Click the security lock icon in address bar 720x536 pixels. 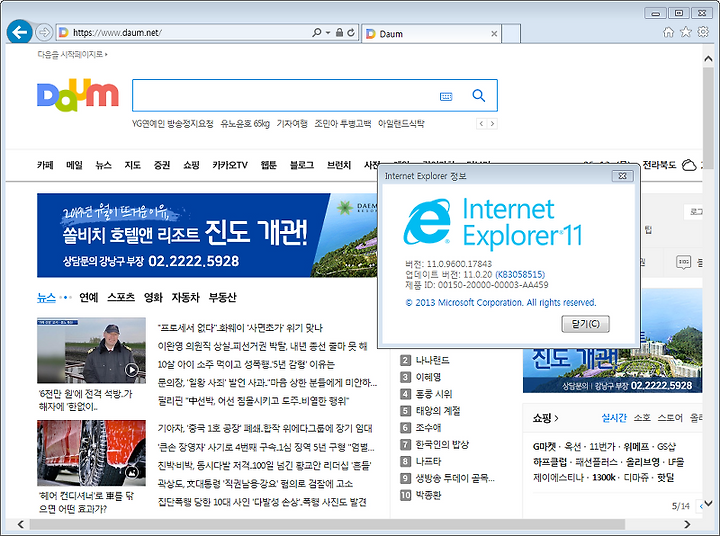click(x=339, y=33)
